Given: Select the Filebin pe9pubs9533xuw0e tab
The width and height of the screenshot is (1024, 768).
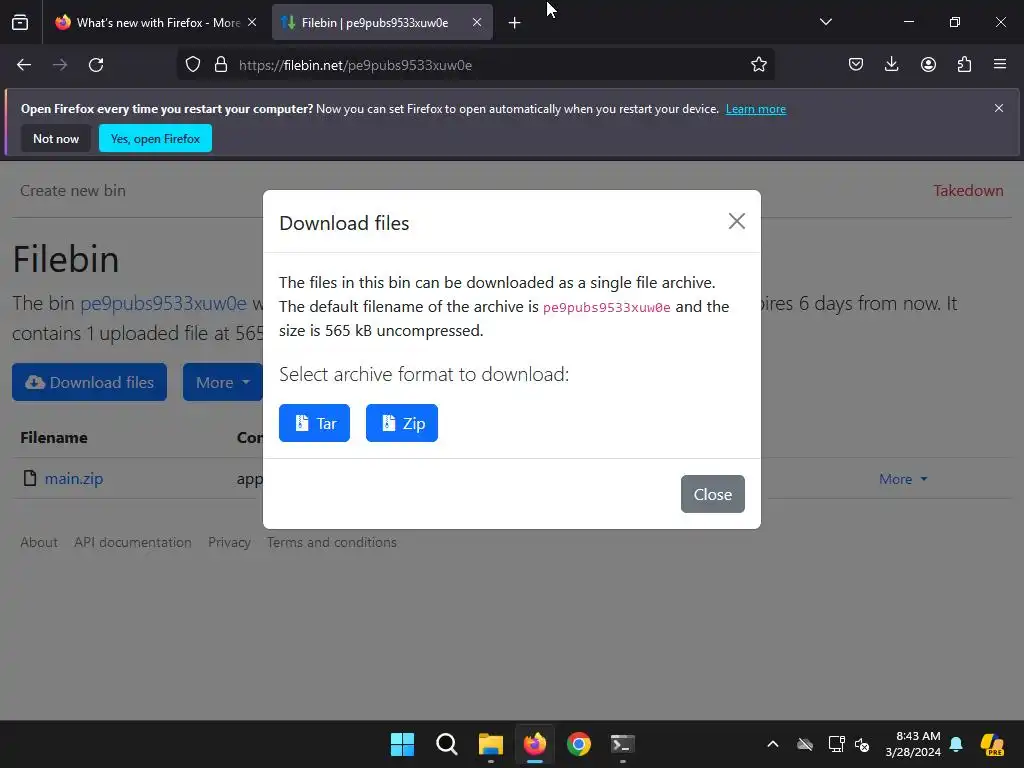Looking at the screenshot, I should coord(382,22).
